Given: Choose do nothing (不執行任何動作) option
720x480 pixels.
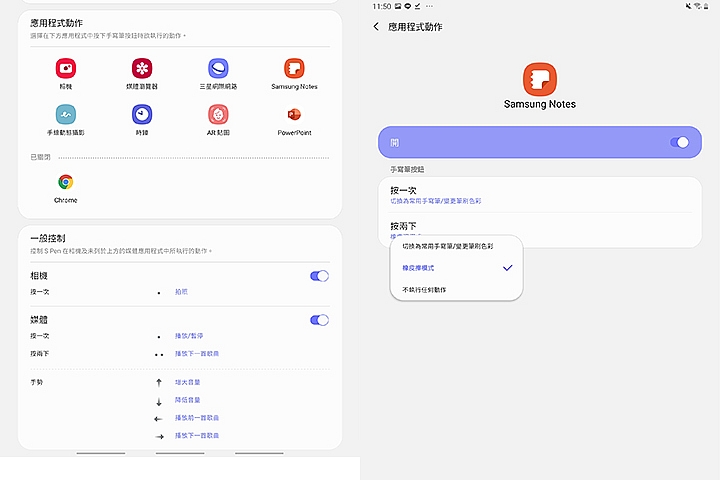Looking at the screenshot, I should point(456,290).
